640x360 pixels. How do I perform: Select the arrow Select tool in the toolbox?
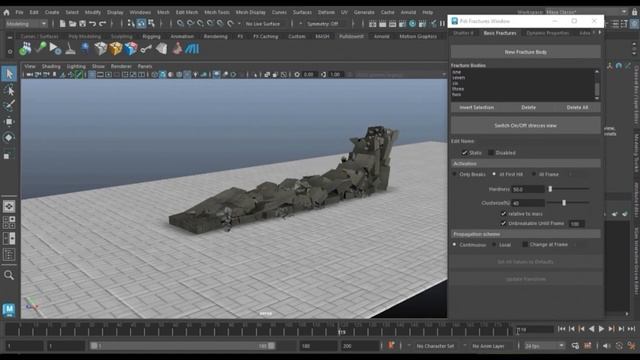click(9, 73)
